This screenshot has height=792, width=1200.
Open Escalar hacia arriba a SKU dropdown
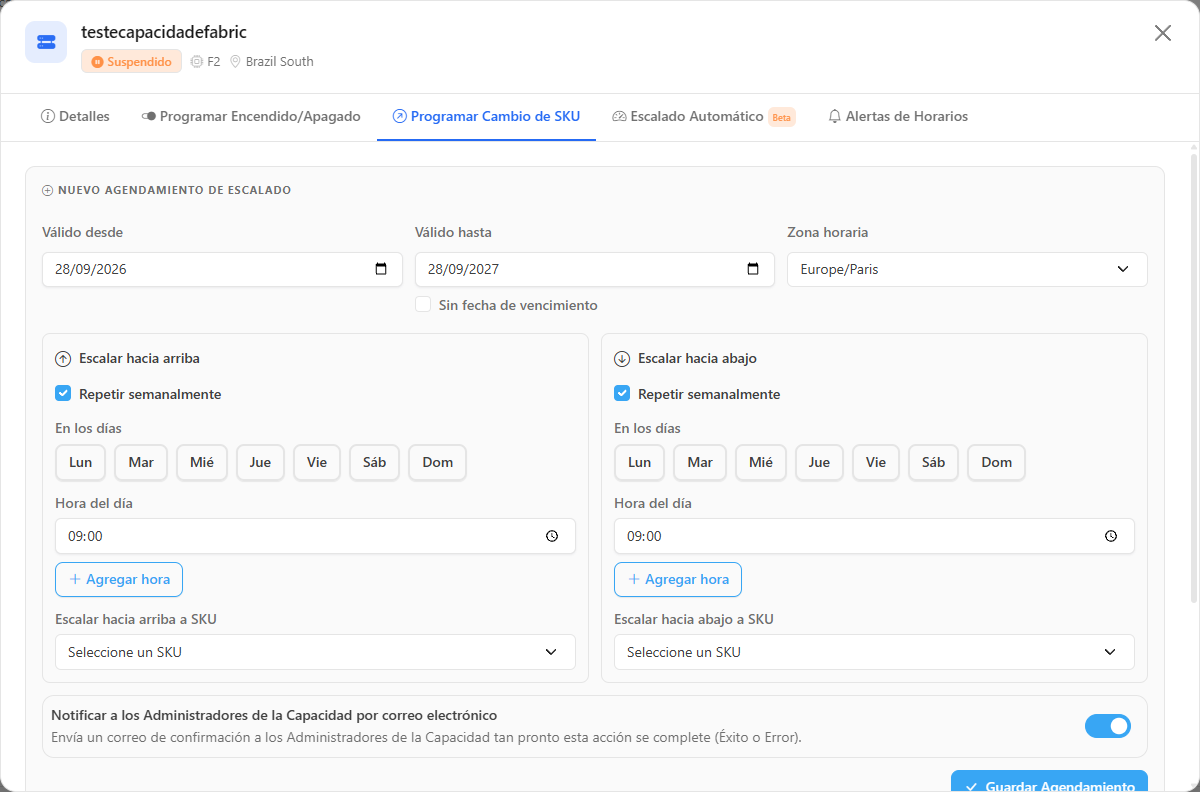(x=315, y=652)
